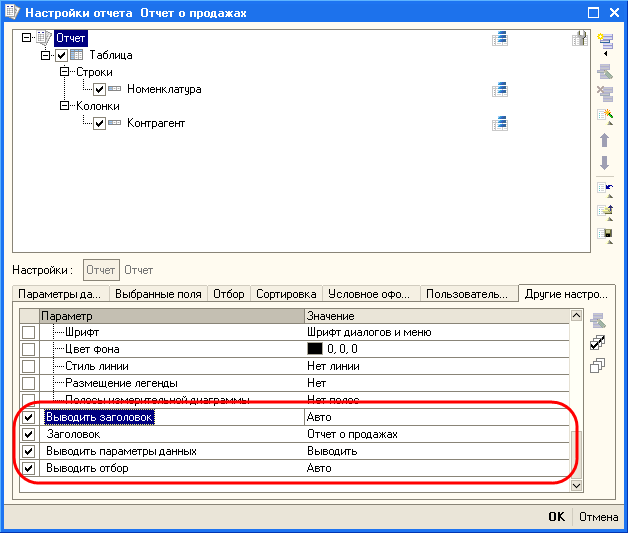This screenshot has height=533, width=628.
Task: Open the Сортировка tab
Action: pos(286,295)
